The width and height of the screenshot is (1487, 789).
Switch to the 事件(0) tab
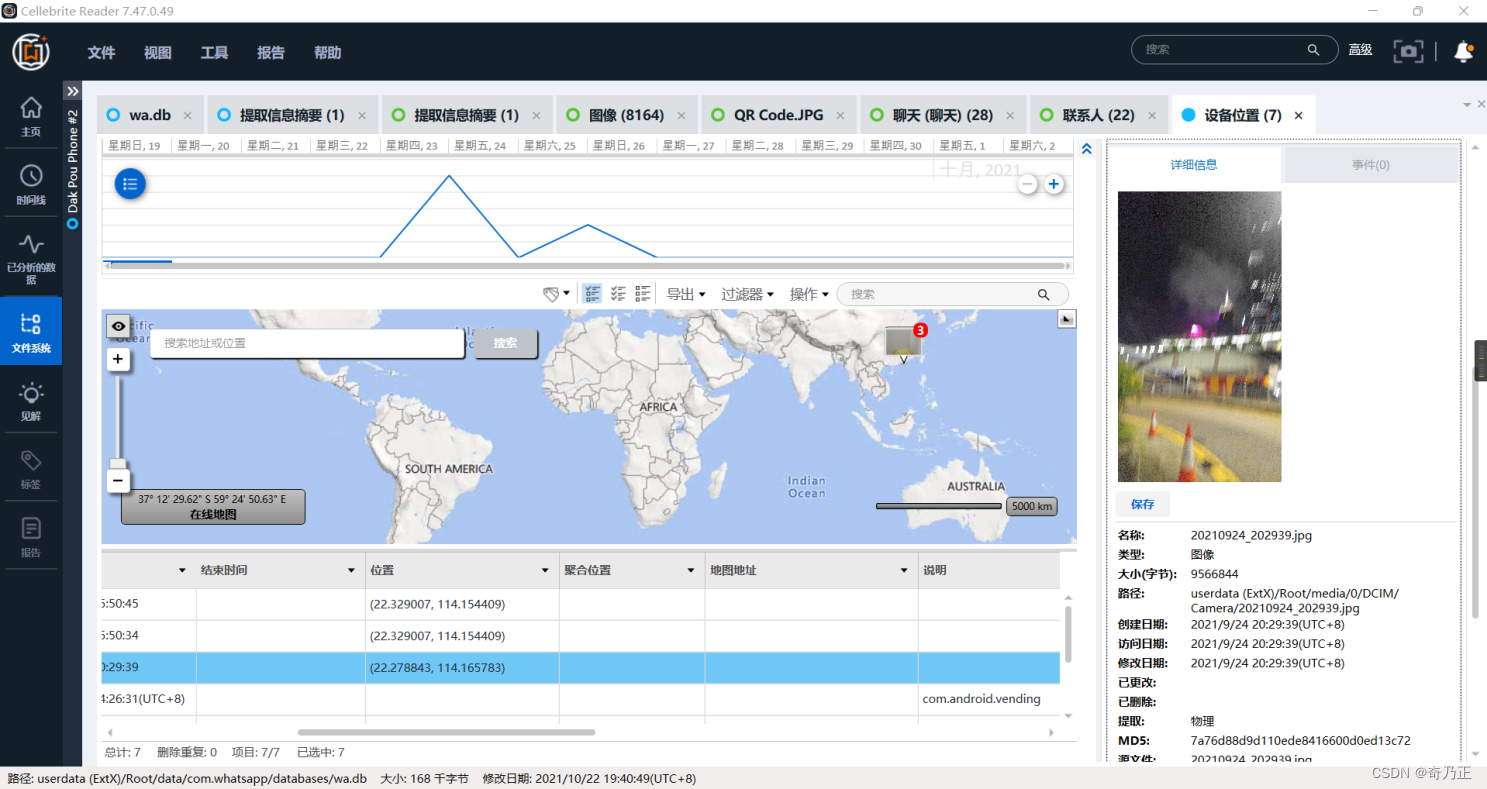coord(1370,165)
